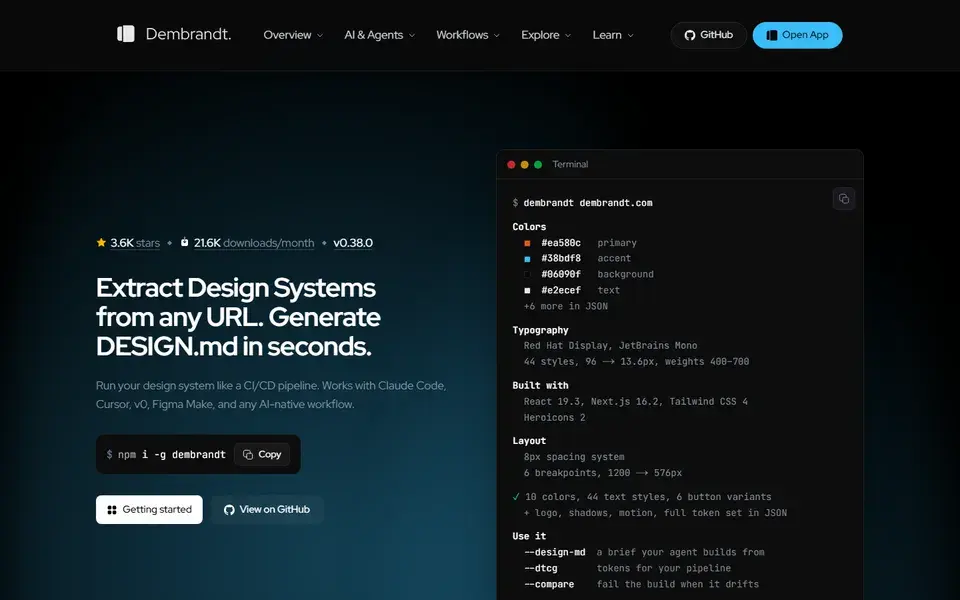Open the Workflows menu
Viewport: 960px width, 600px height.
point(468,35)
